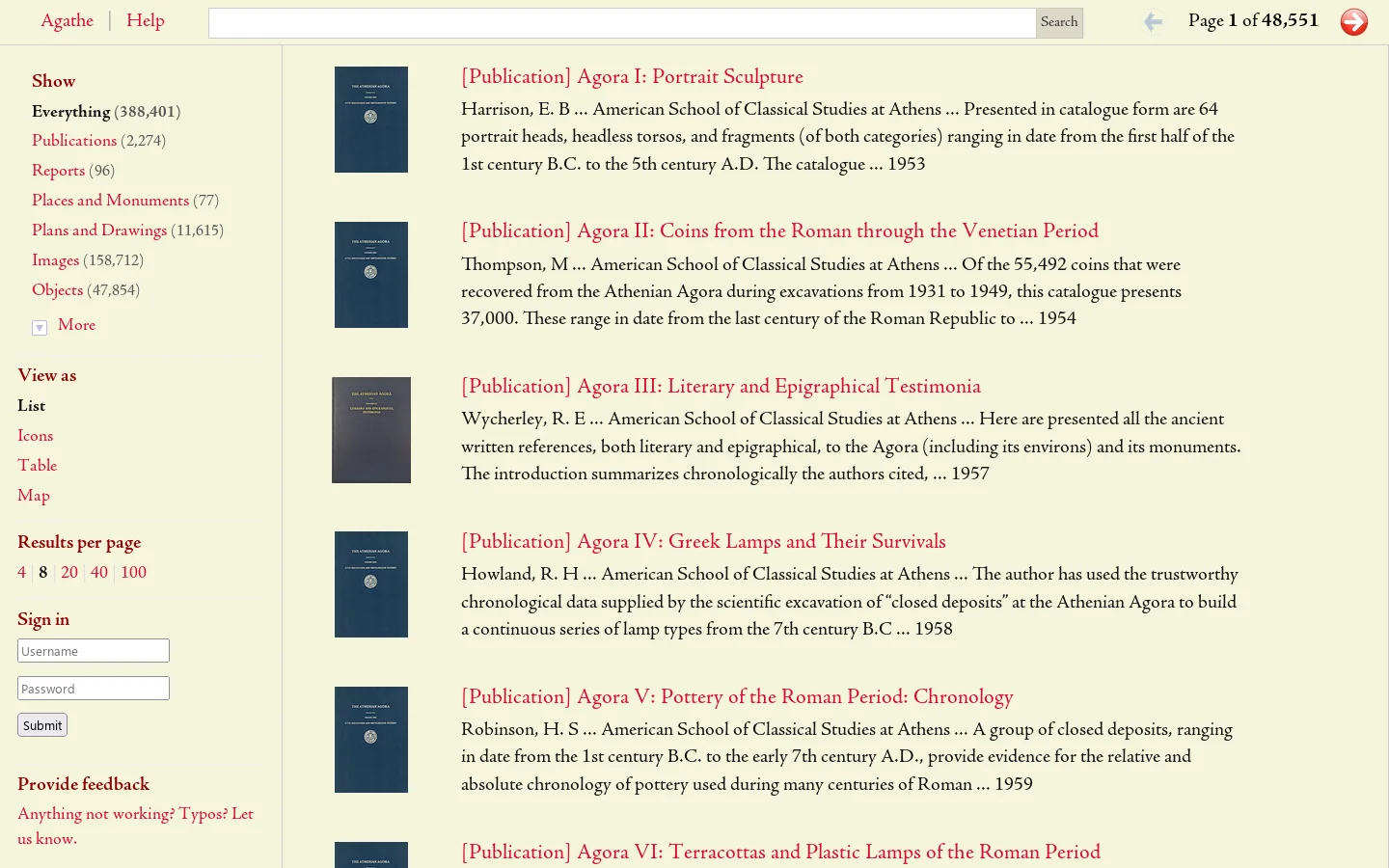Image resolution: width=1389 pixels, height=868 pixels.
Task: Go to next results page arrow
Action: click(x=1353, y=21)
